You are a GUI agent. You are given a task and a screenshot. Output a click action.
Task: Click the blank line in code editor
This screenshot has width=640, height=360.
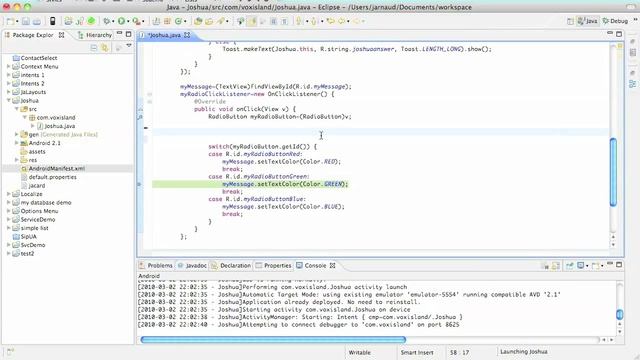coord(380,132)
